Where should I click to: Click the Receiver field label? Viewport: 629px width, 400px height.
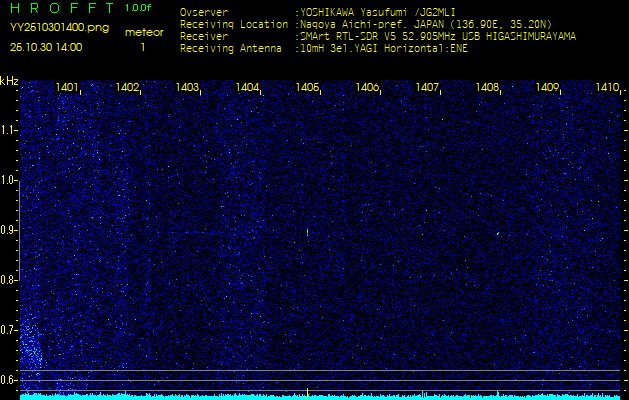(204, 37)
